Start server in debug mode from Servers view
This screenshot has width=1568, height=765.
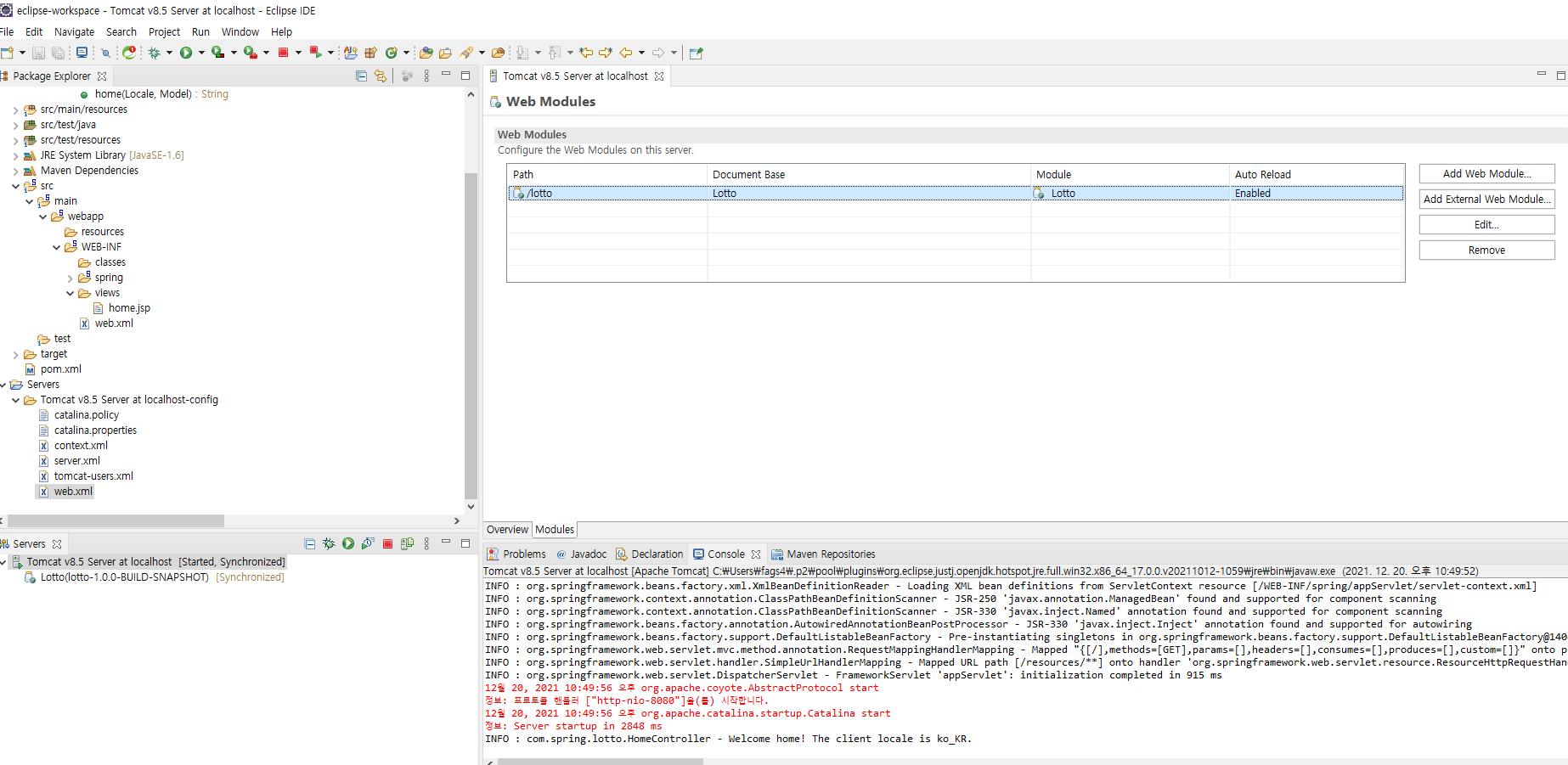[x=329, y=543]
